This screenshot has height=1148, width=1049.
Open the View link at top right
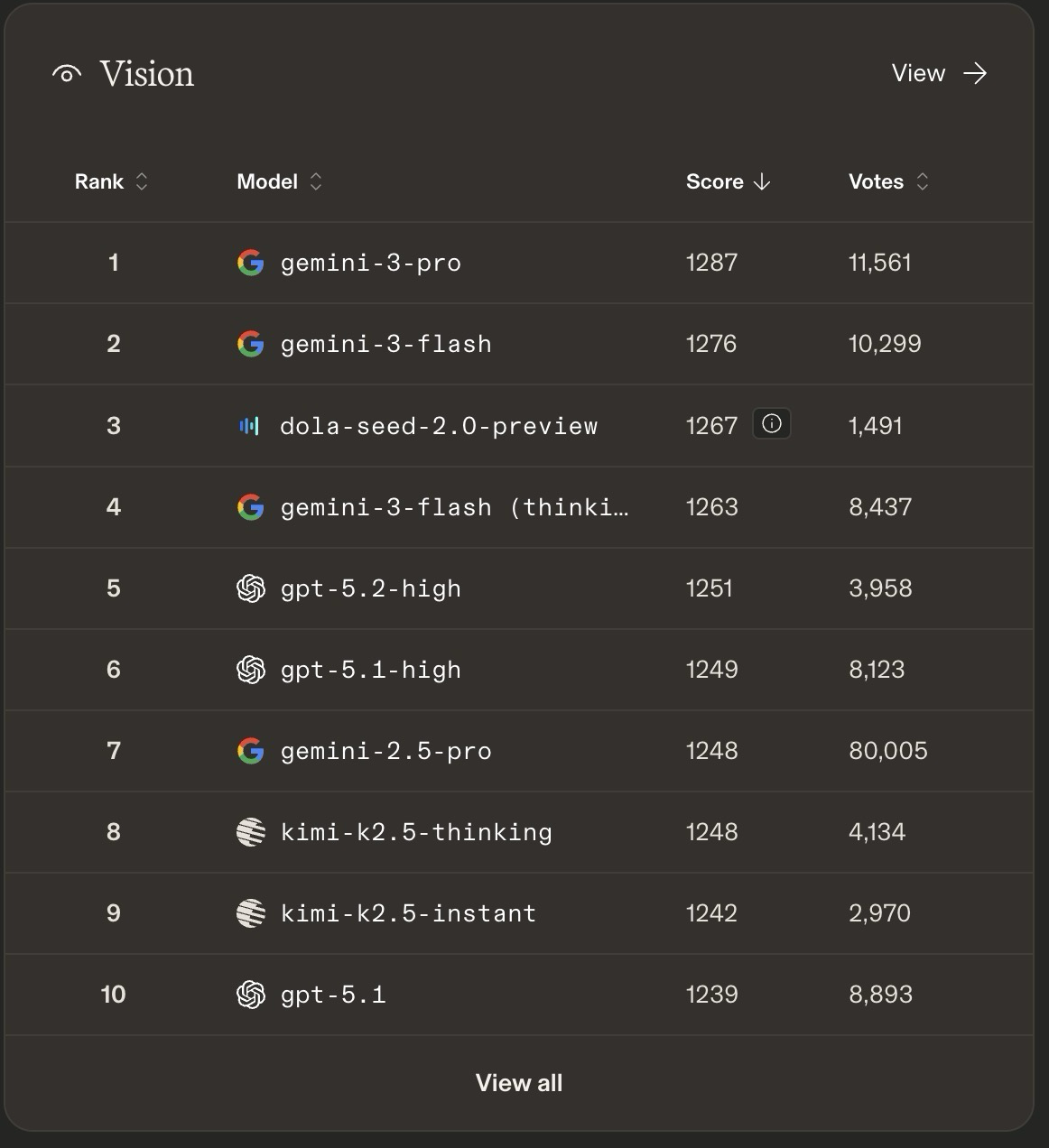(x=918, y=73)
